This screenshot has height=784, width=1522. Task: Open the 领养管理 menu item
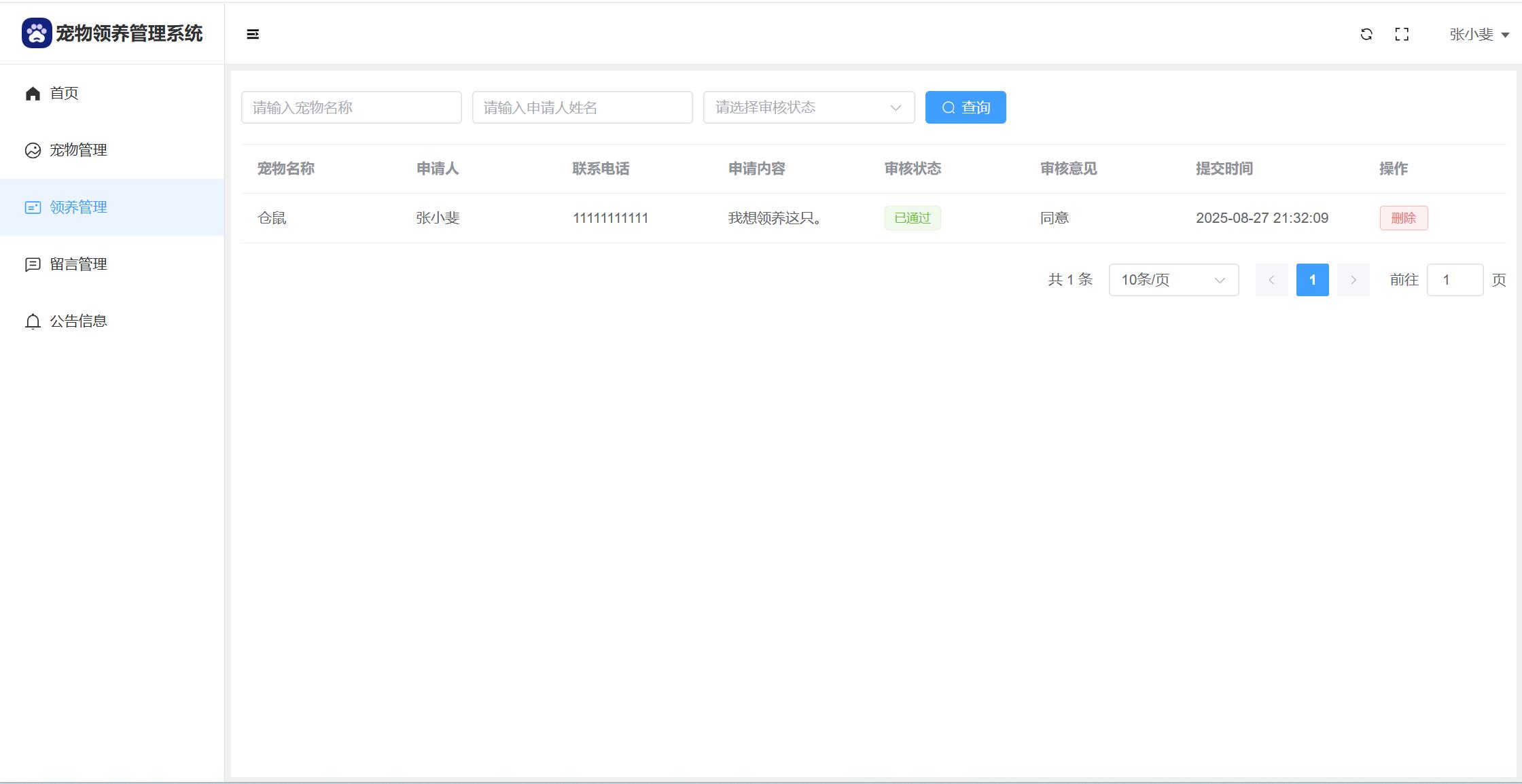click(x=78, y=207)
